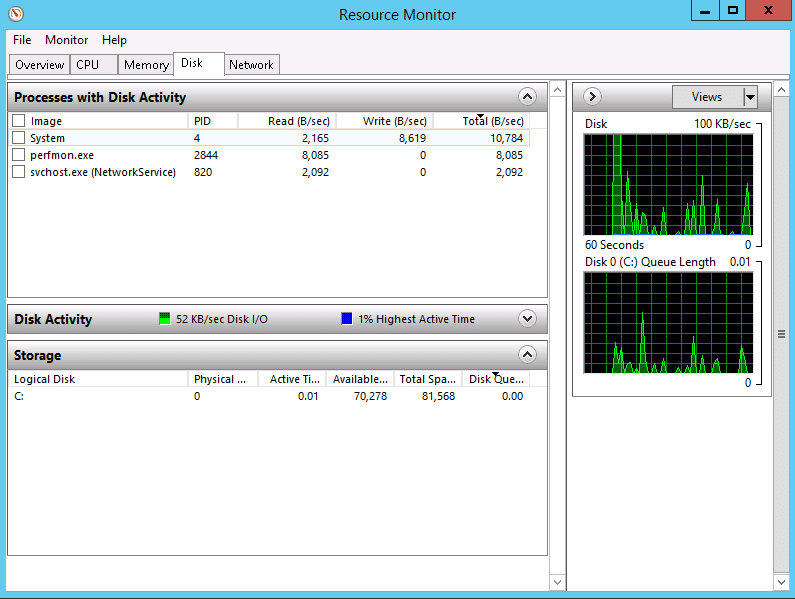Open the Monitor menu
Image resolution: width=795 pixels, height=599 pixels.
(x=66, y=40)
